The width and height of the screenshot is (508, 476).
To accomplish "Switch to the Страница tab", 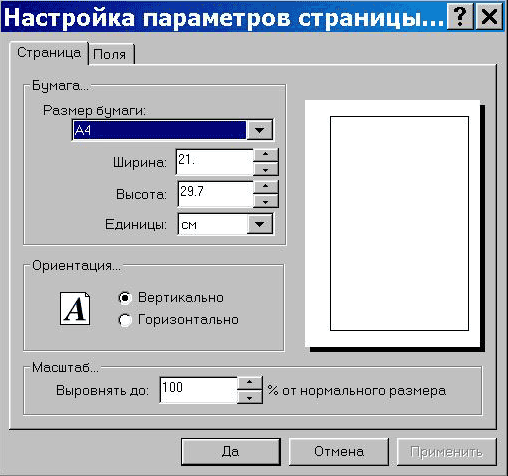I will pos(49,53).
